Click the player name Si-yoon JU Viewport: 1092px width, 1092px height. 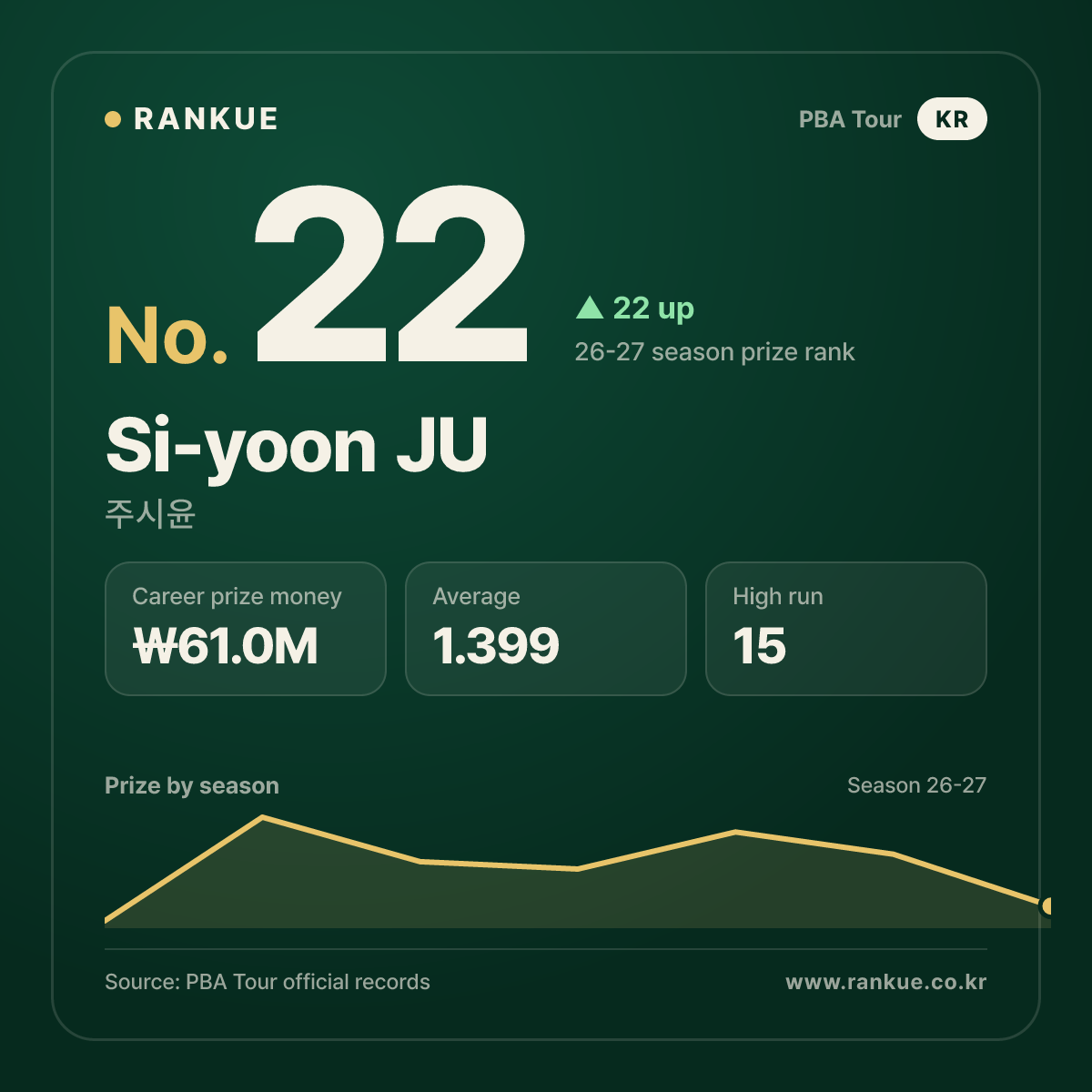pyautogui.click(x=297, y=445)
